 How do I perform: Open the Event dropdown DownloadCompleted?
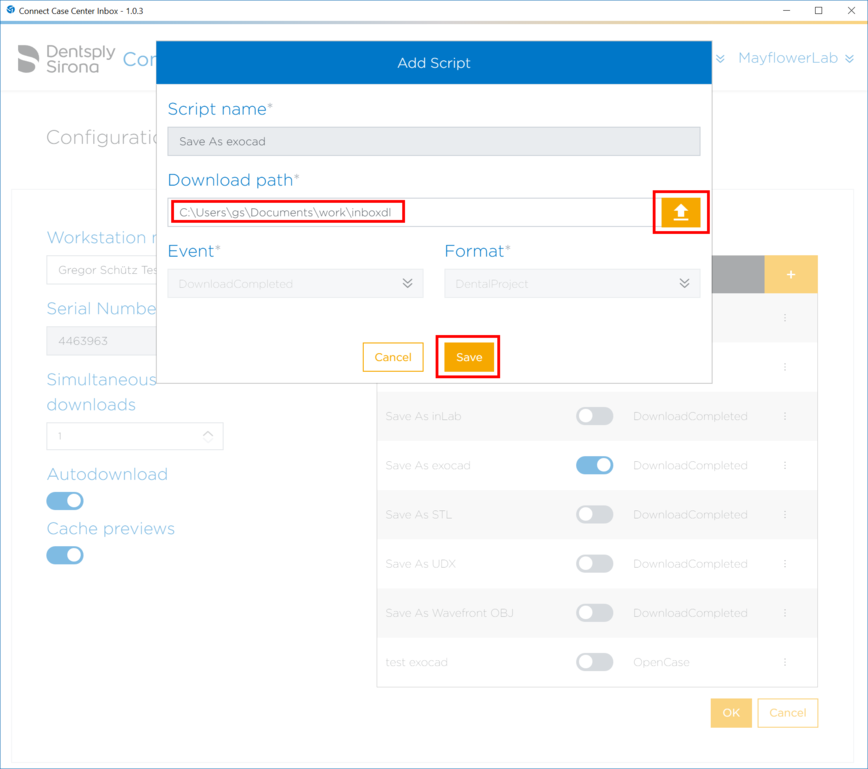295,283
